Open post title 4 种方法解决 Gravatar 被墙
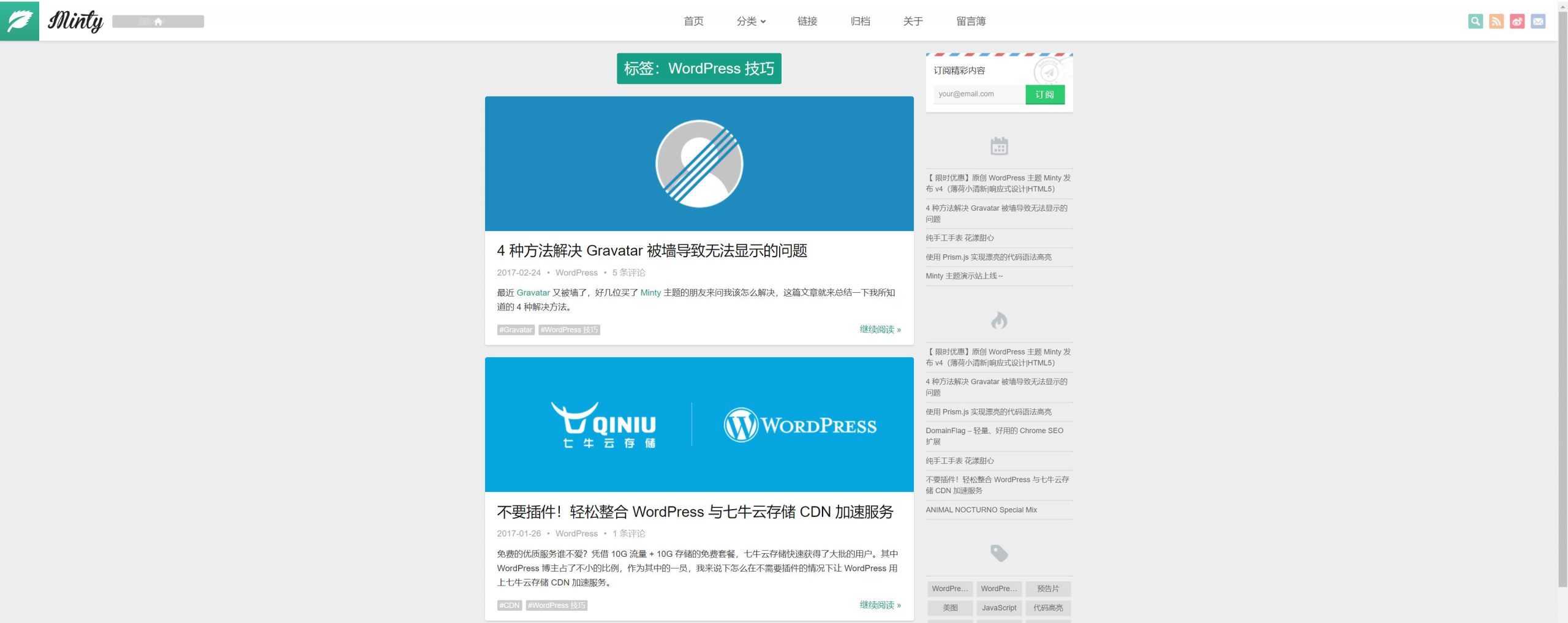The image size is (1568, 623). 652,251
